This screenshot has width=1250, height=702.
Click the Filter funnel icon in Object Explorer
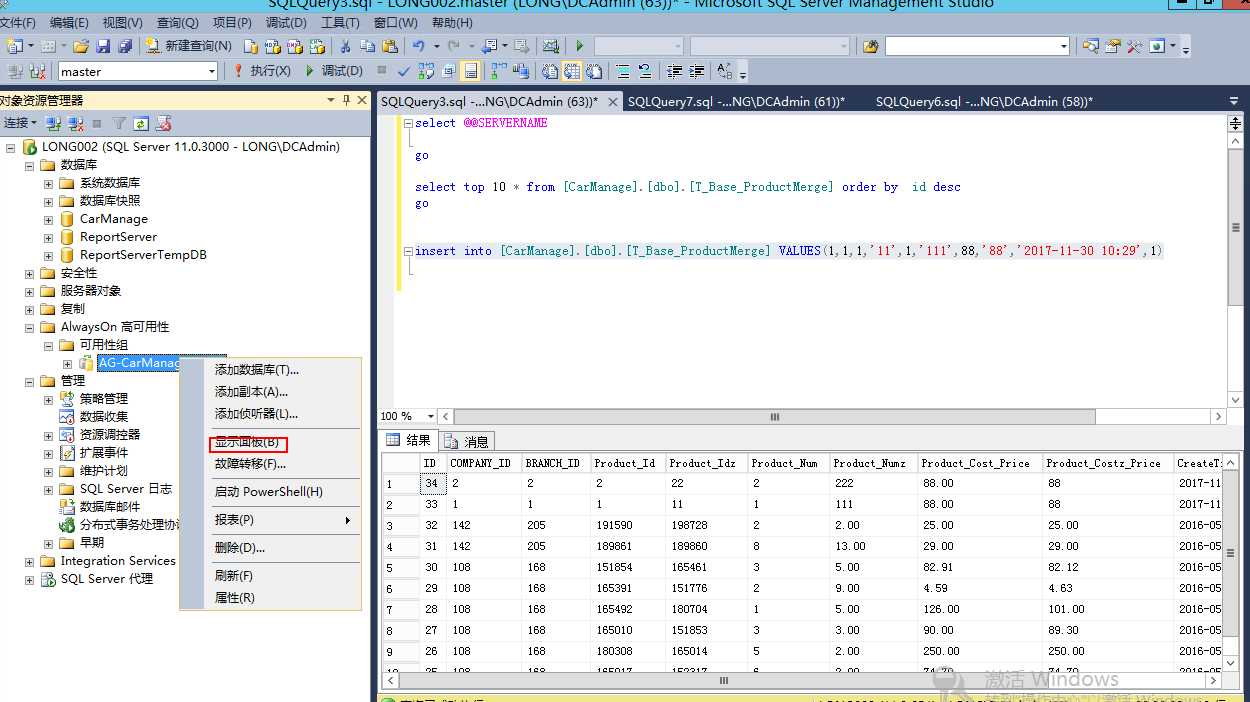point(119,123)
